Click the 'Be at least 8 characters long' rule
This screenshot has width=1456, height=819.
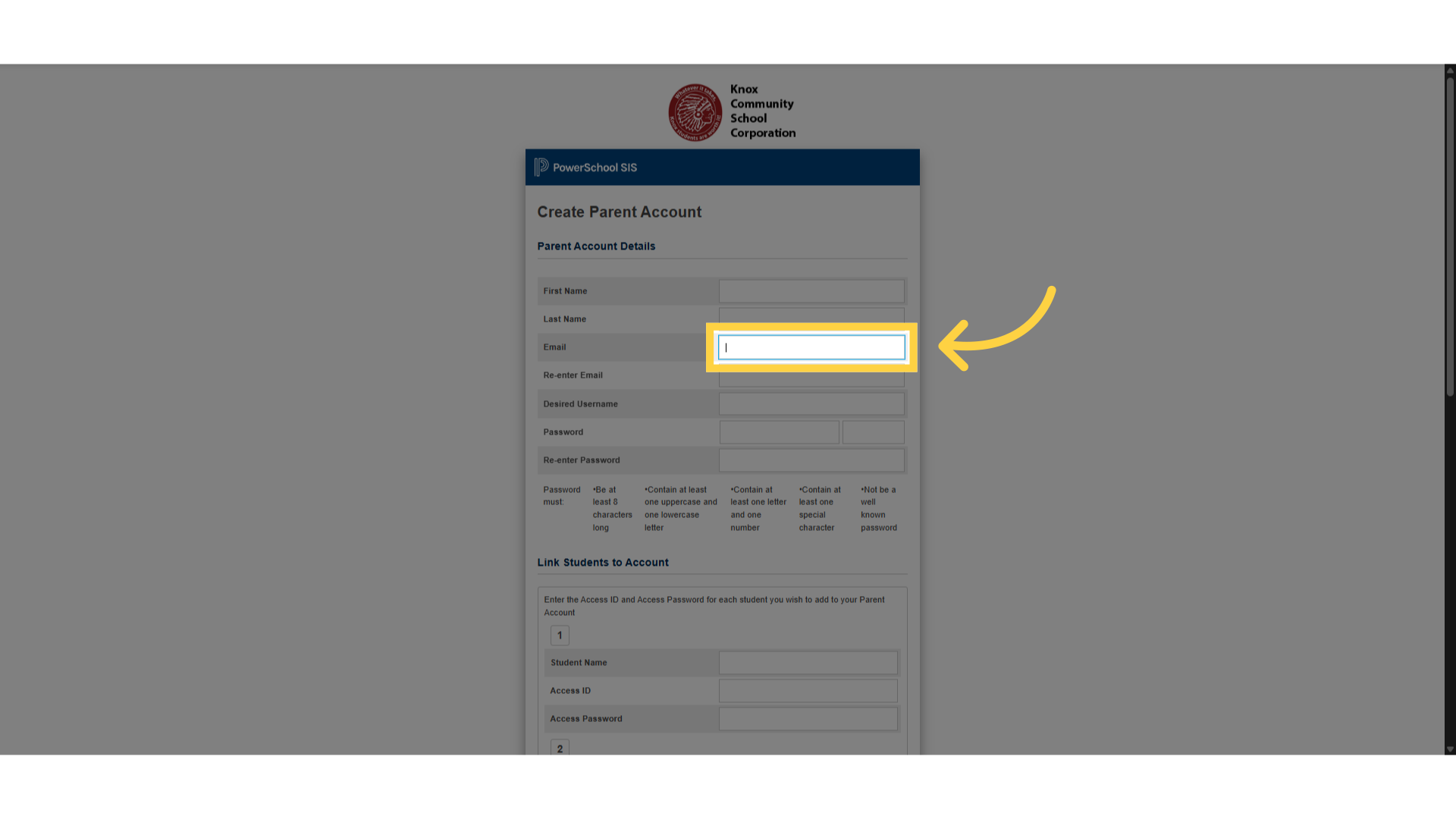click(x=612, y=509)
